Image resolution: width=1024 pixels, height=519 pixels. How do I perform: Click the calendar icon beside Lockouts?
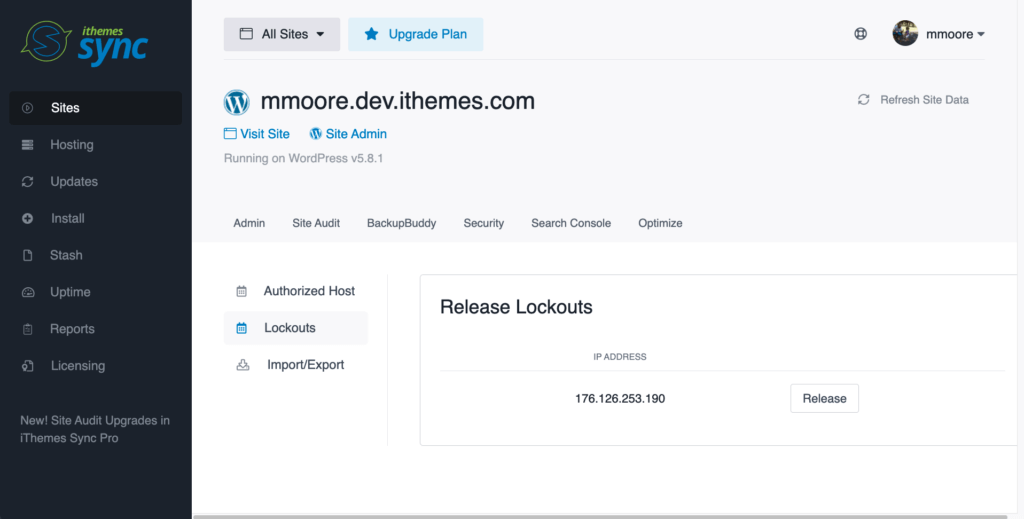click(242, 328)
